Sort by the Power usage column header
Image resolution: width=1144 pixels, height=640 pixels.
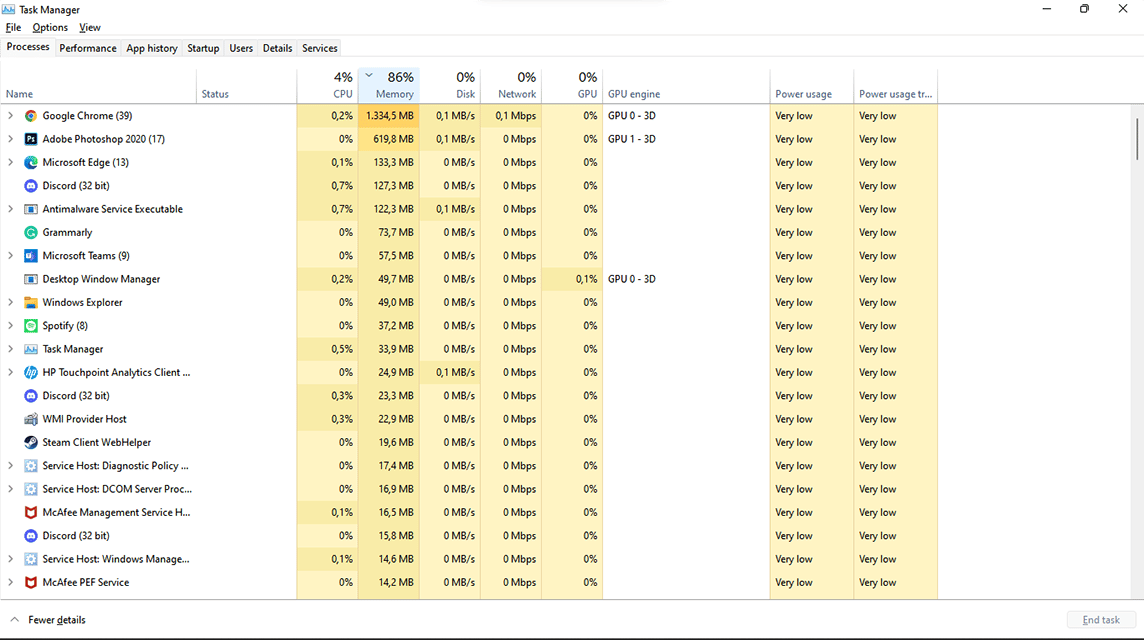(811, 87)
